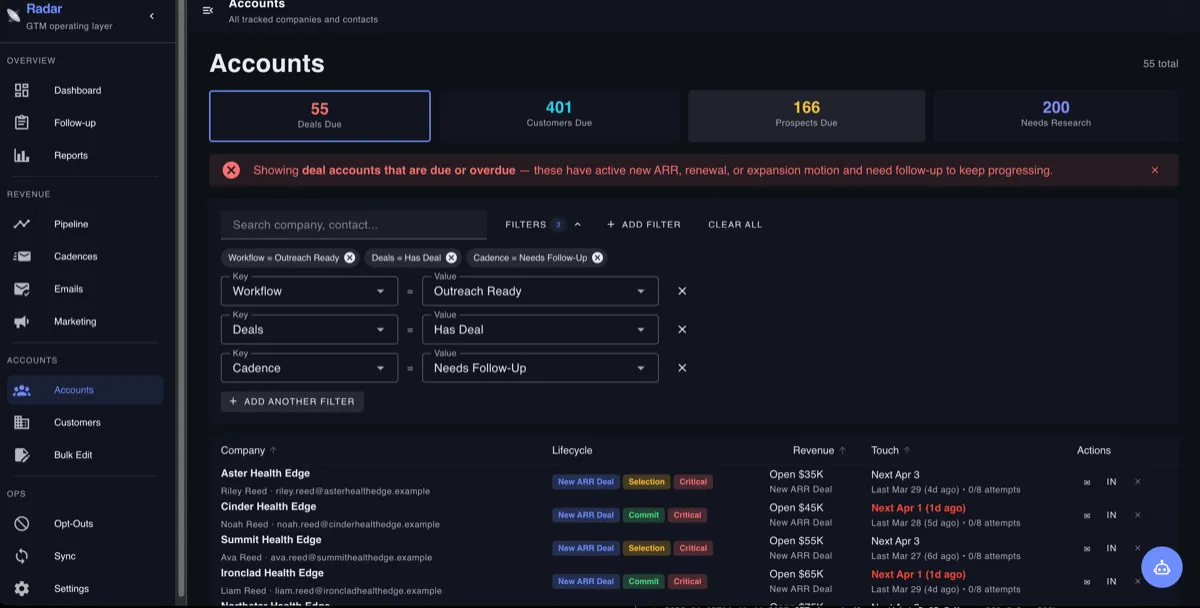Open the floating AI assistant robot button
The height and width of the screenshot is (608, 1200).
pos(1161,567)
